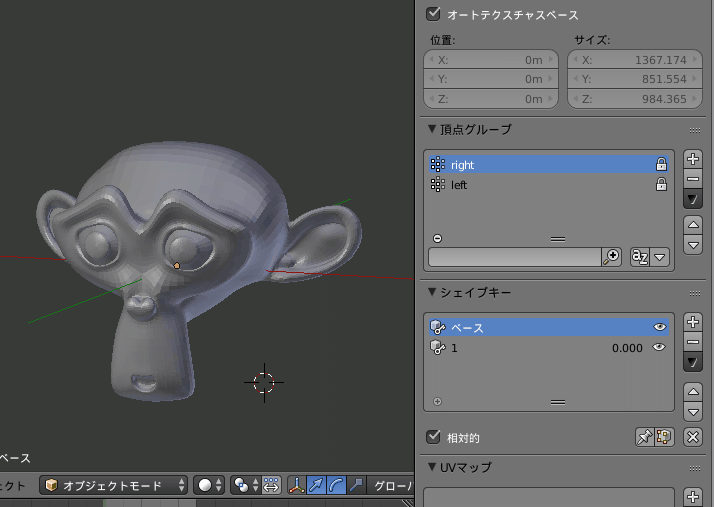This screenshot has width=714, height=507.
Task: Remove the selected shape key with minus button
Action: [693, 342]
